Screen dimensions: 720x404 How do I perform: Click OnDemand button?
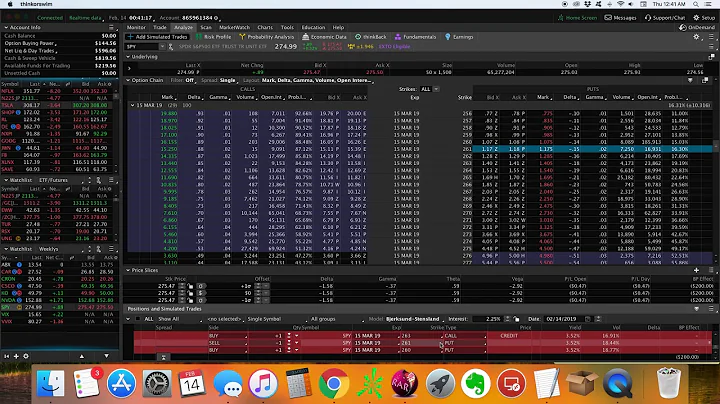tap(697, 27)
